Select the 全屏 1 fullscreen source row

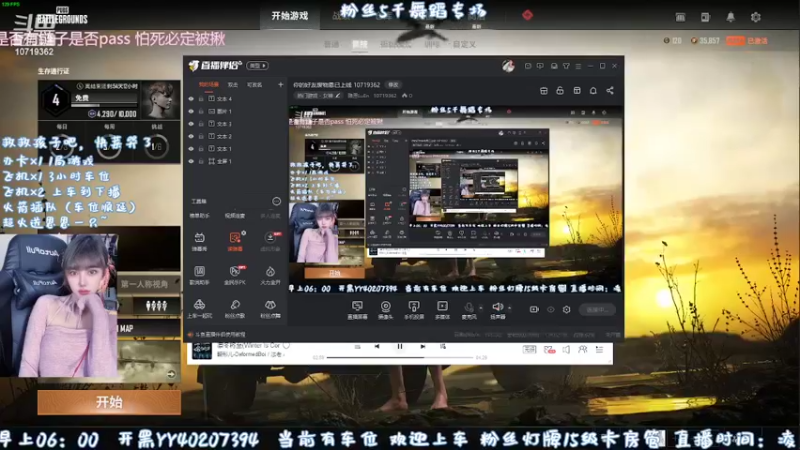pyautogui.click(x=235, y=161)
